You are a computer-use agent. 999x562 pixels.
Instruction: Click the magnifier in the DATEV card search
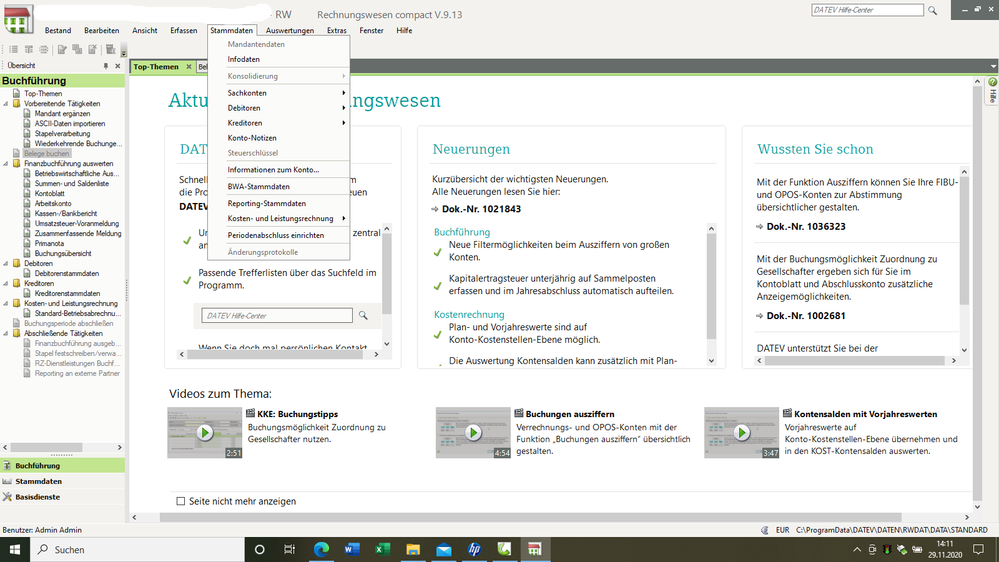coord(363,315)
